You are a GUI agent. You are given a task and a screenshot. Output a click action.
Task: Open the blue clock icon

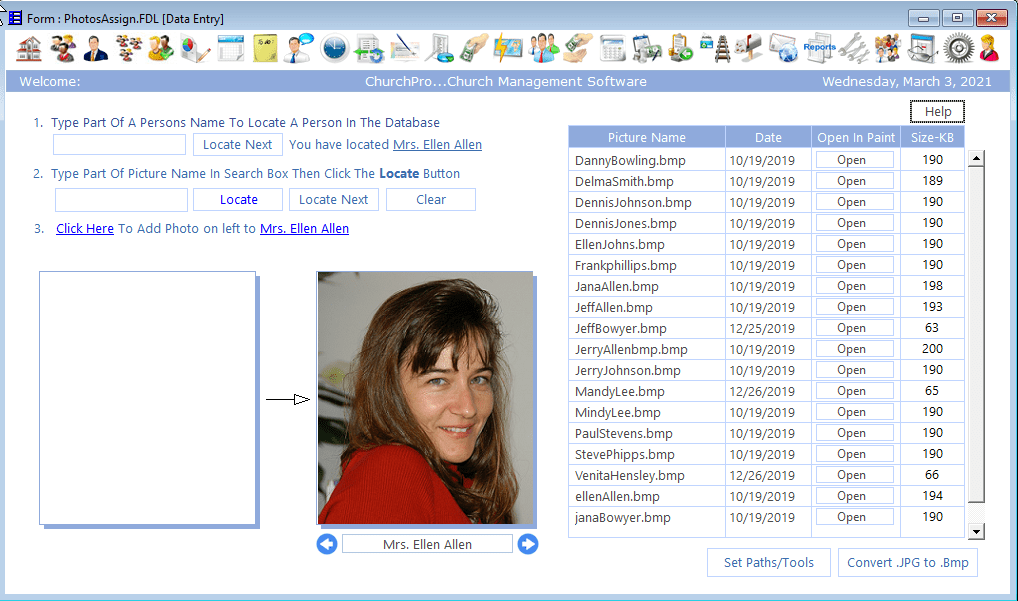tap(334, 49)
